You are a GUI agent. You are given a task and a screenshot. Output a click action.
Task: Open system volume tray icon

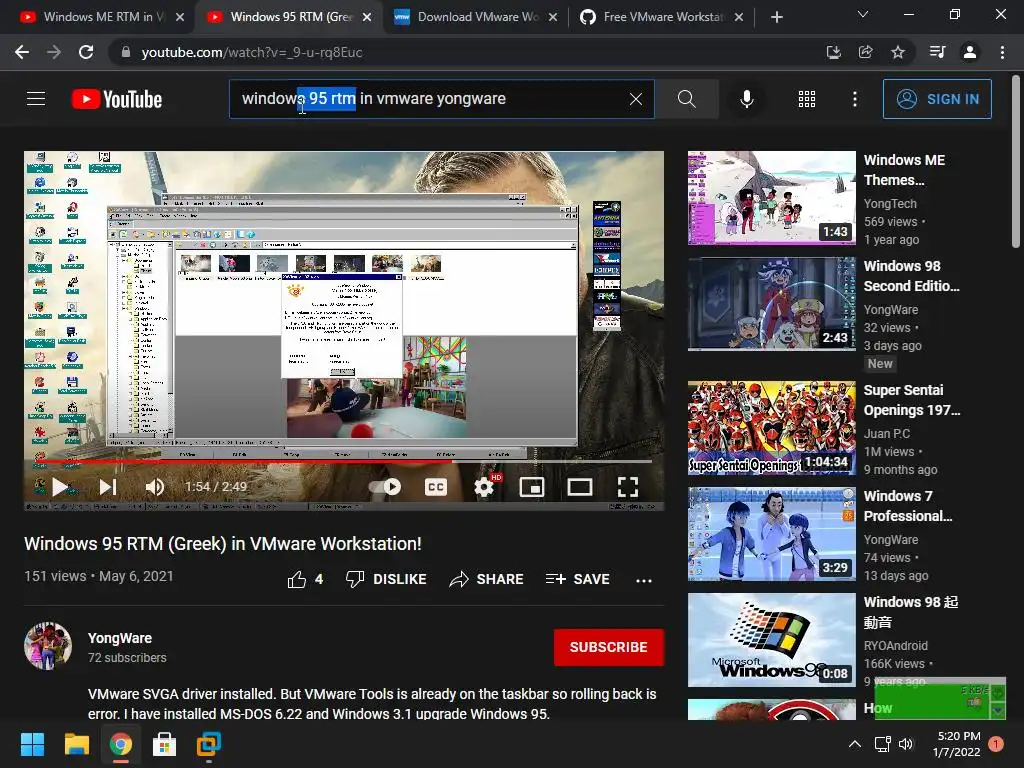(x=906, y=744)
